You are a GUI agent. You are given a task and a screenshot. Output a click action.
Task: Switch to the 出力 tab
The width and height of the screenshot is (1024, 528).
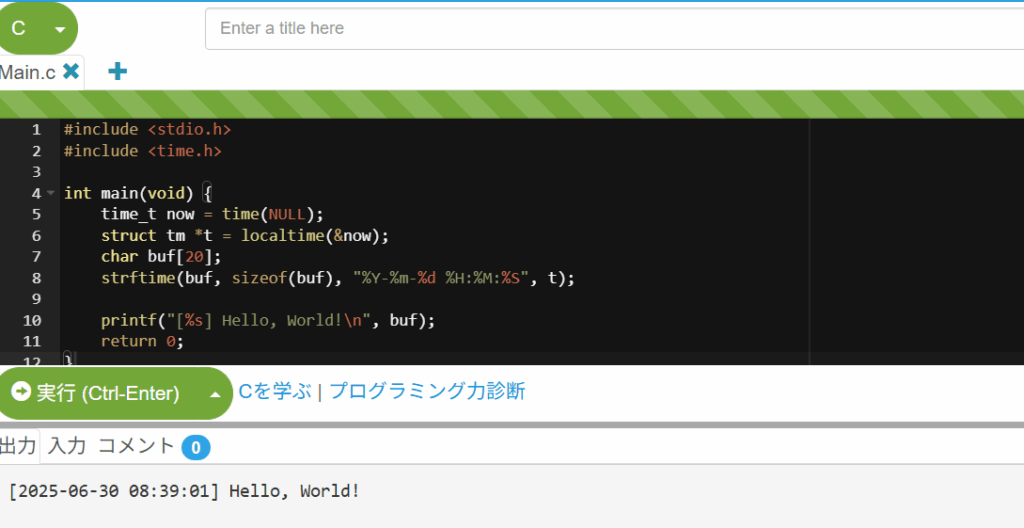18,446
